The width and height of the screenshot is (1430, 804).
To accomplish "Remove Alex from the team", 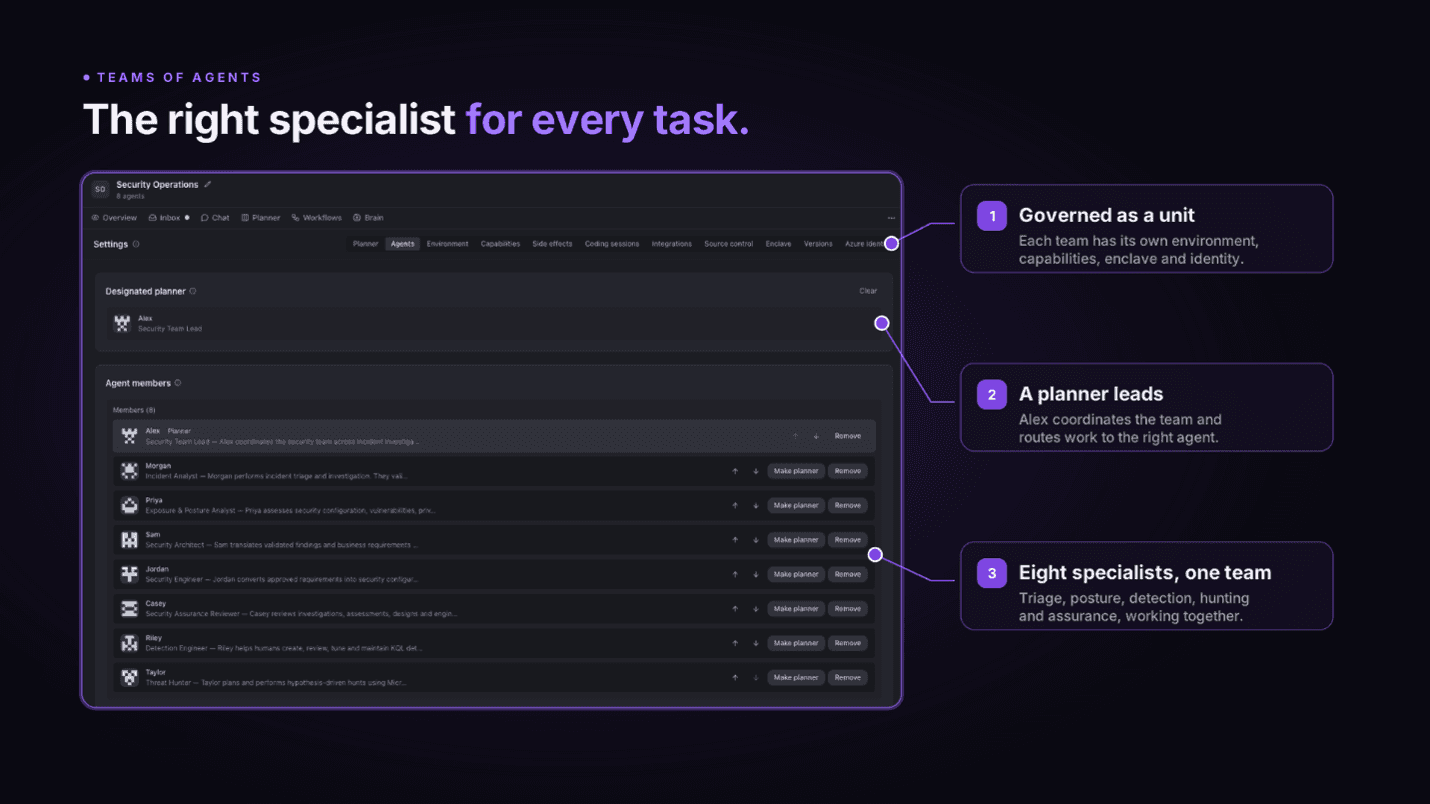I will click(848, 436).
